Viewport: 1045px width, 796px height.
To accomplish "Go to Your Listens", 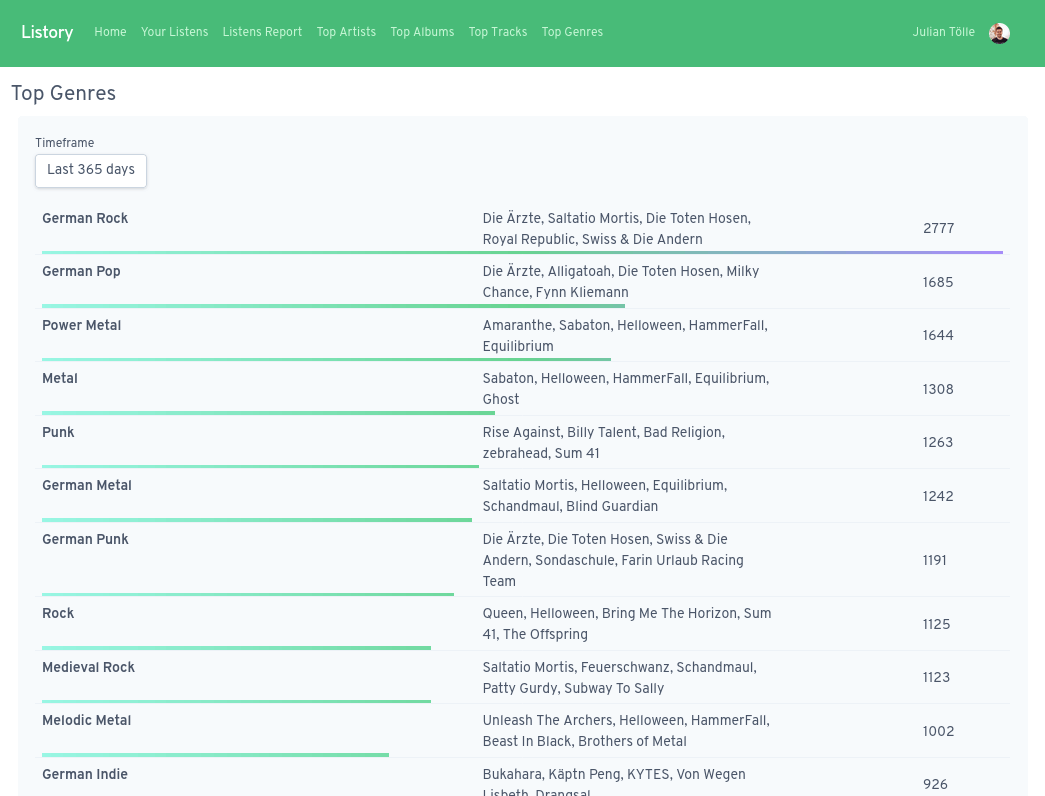I will (174, 32).
